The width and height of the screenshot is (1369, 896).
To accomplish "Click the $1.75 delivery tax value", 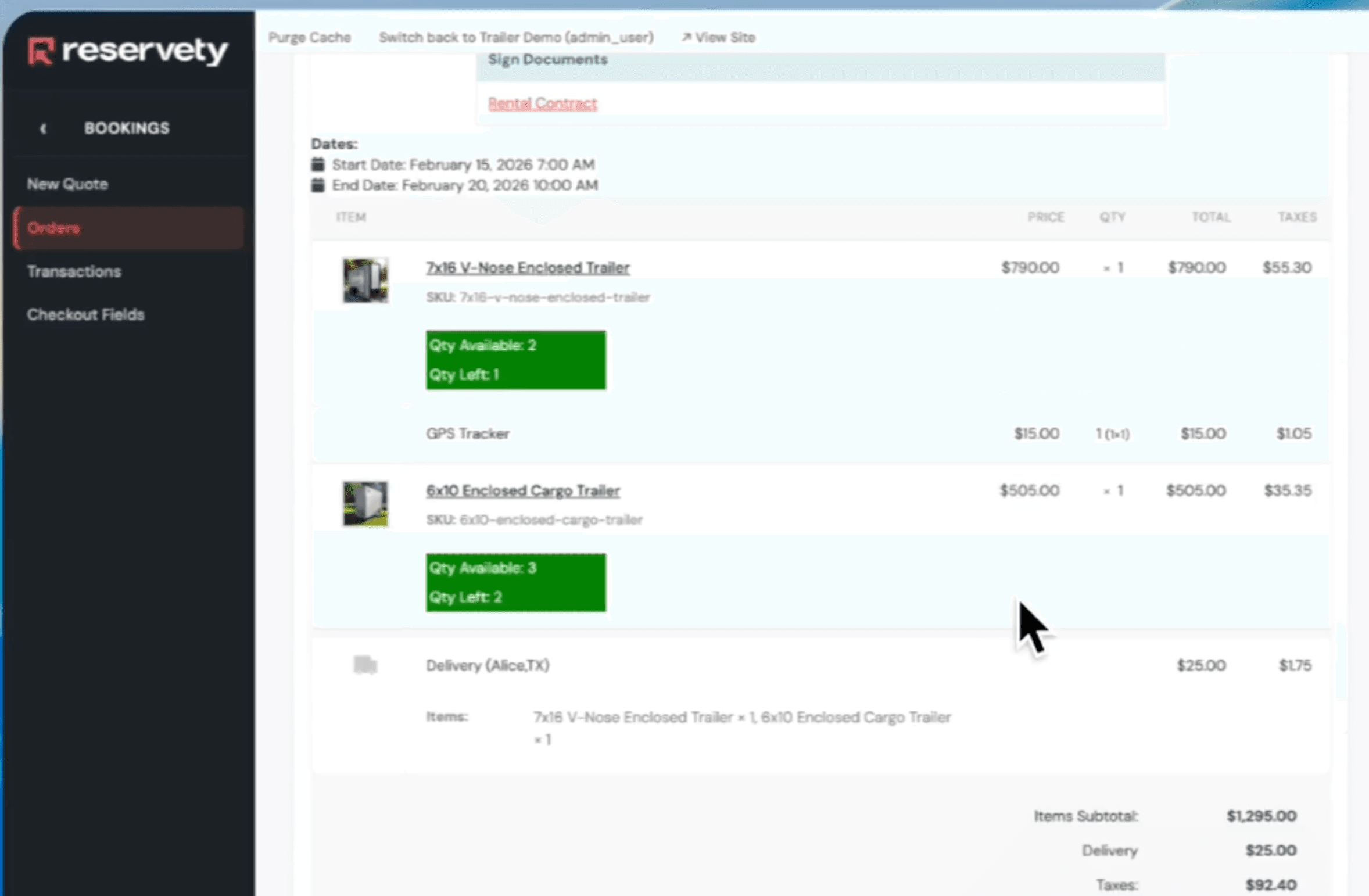I will point(1295,665).
